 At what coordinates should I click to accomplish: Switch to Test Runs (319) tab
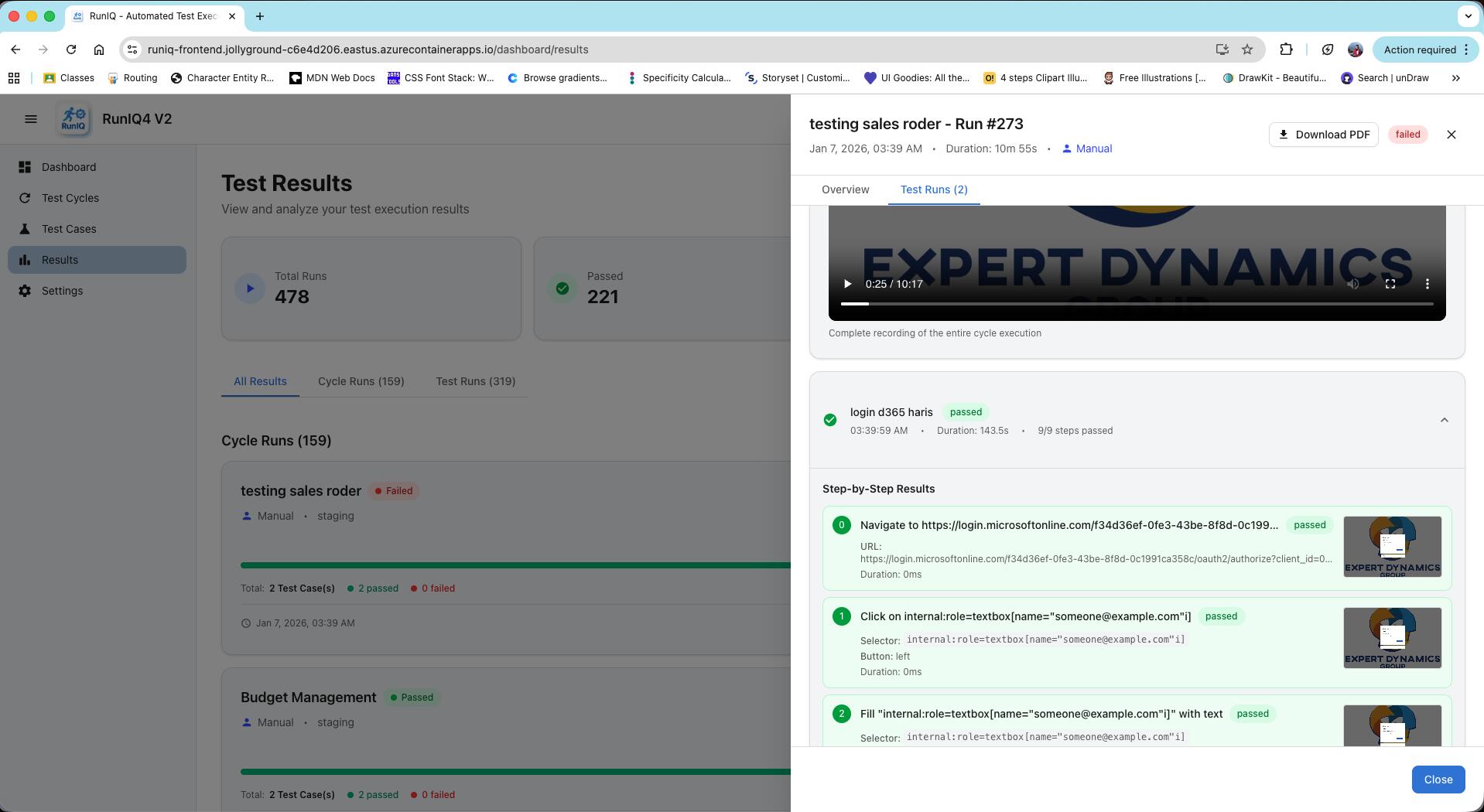point(475,381)
